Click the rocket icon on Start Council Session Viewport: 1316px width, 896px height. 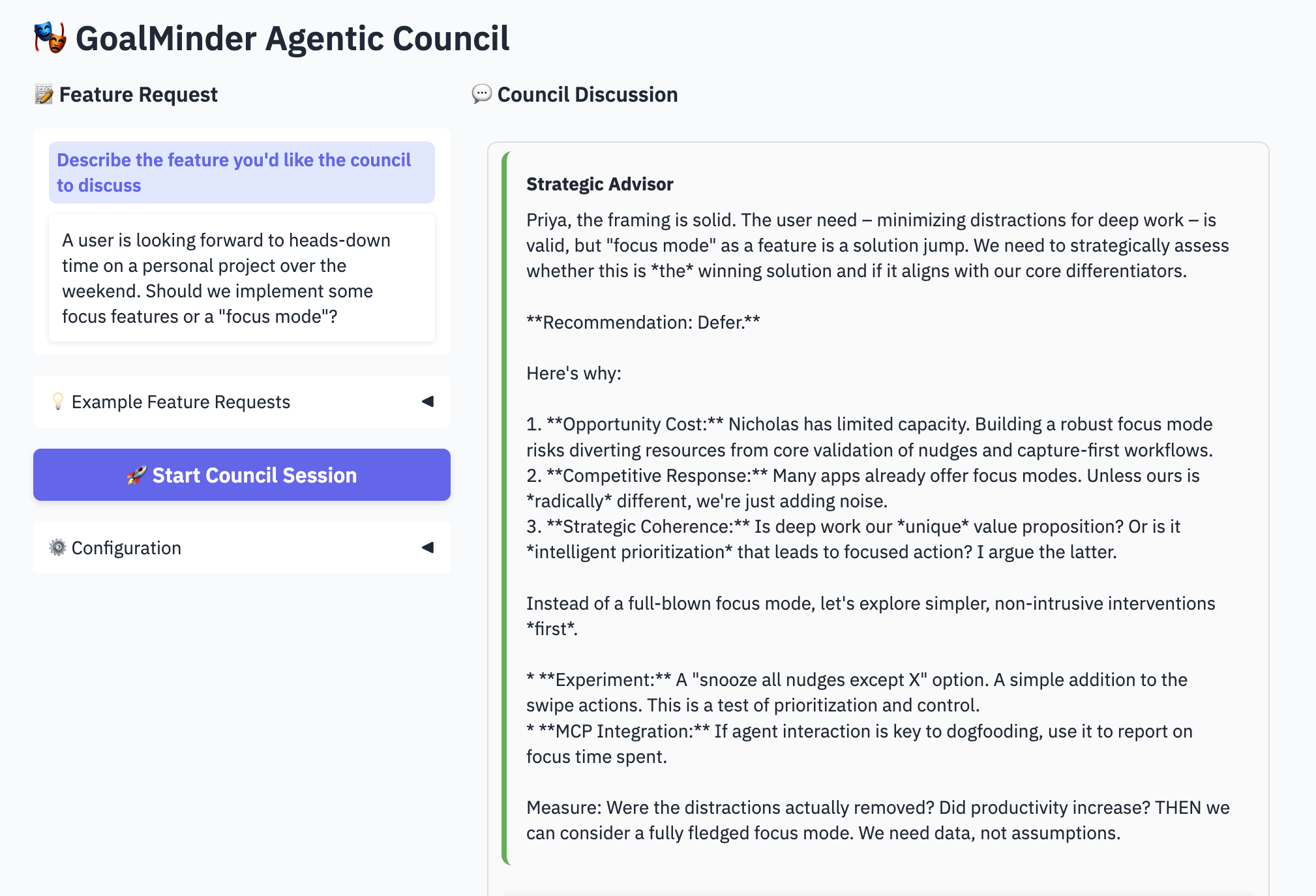(137, 475)
